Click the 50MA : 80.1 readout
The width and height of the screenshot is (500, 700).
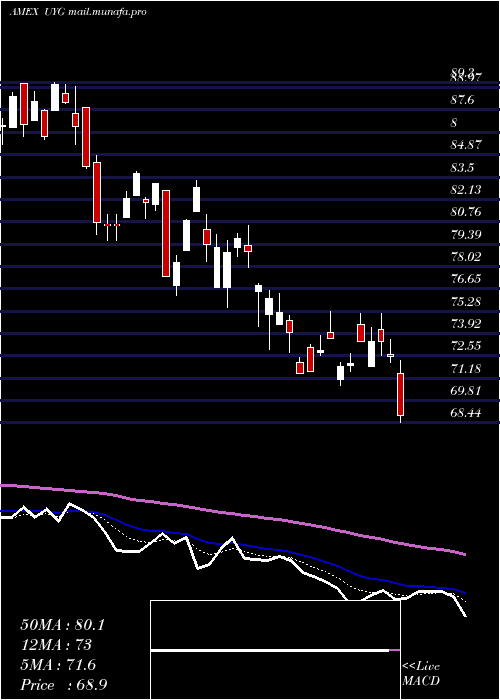pyautogui.click(x=62, y=625)
